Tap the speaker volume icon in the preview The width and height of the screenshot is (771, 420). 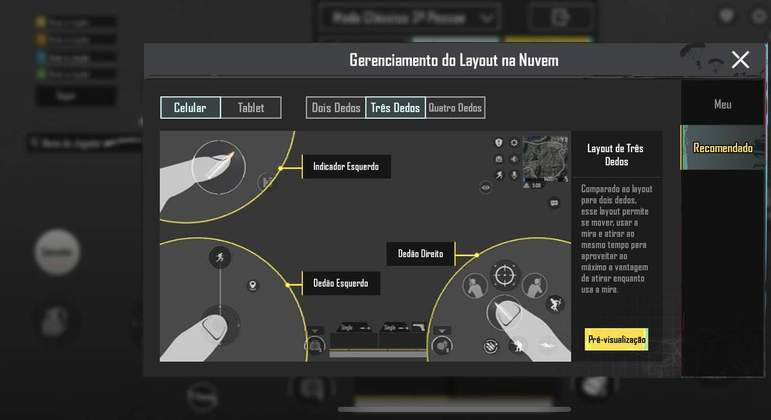(x=514, y=158)
